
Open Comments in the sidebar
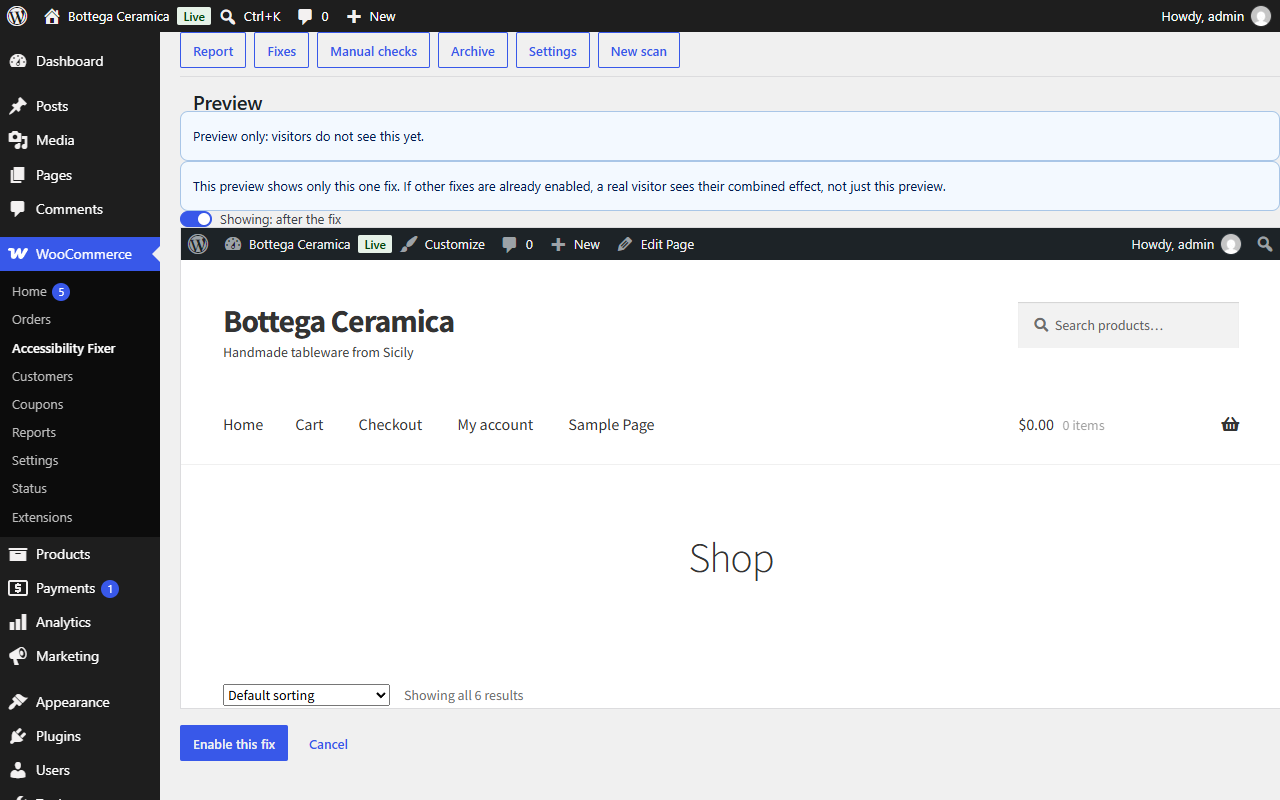pos(80,209)
